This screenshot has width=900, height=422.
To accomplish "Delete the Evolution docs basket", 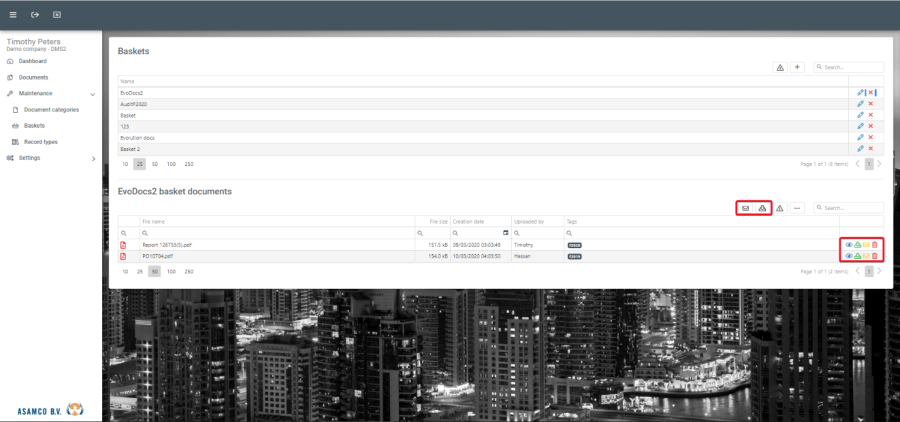I will [871, 137].
